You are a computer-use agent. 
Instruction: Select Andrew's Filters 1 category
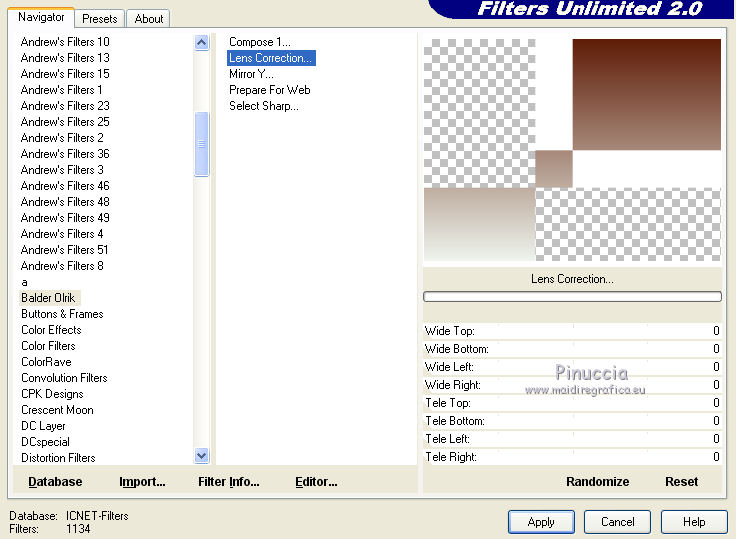click(61, 90)
